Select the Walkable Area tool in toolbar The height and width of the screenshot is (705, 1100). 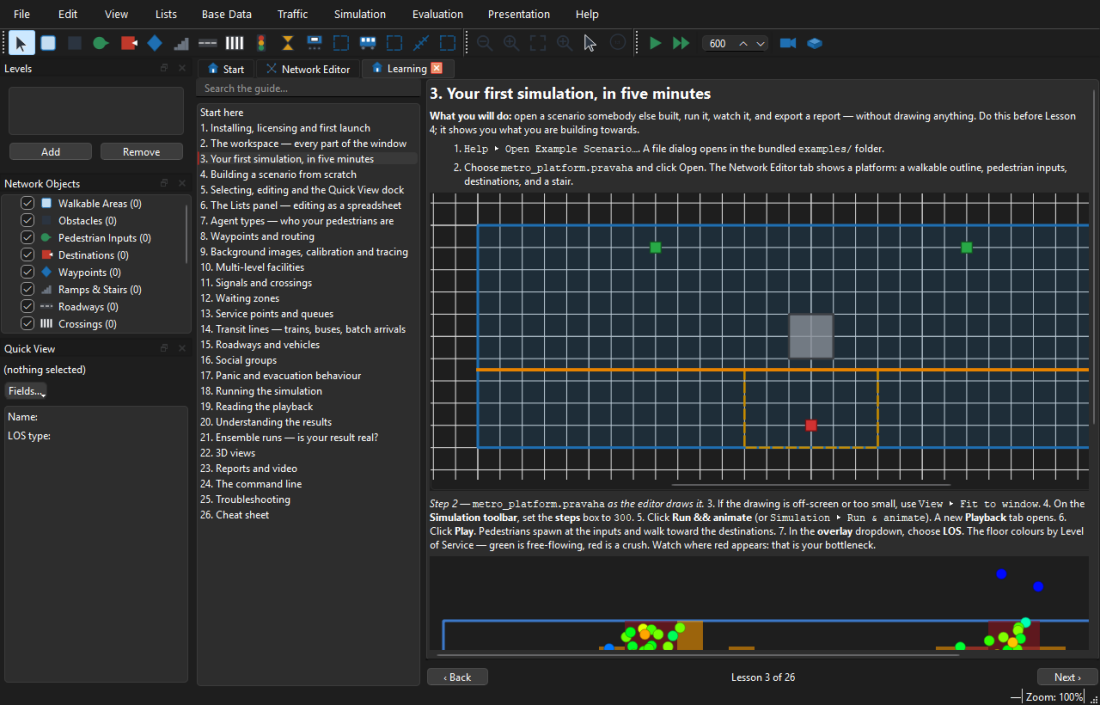click(x=48, y=43)
